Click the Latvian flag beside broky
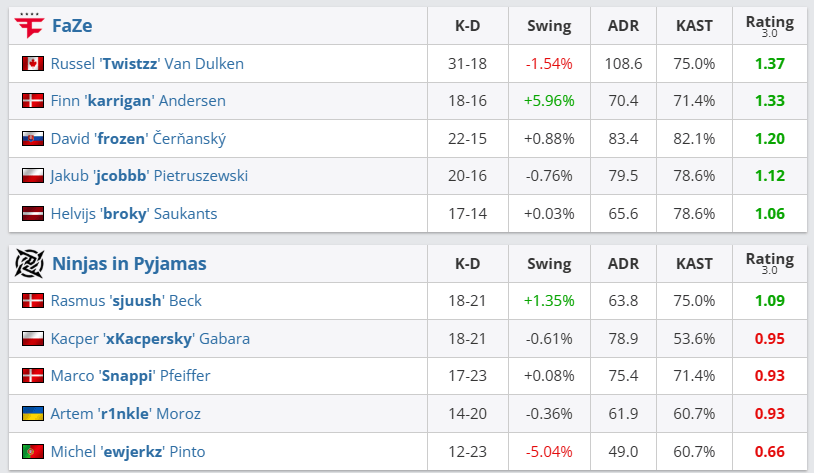814x473 pixels. click(32, 213)
